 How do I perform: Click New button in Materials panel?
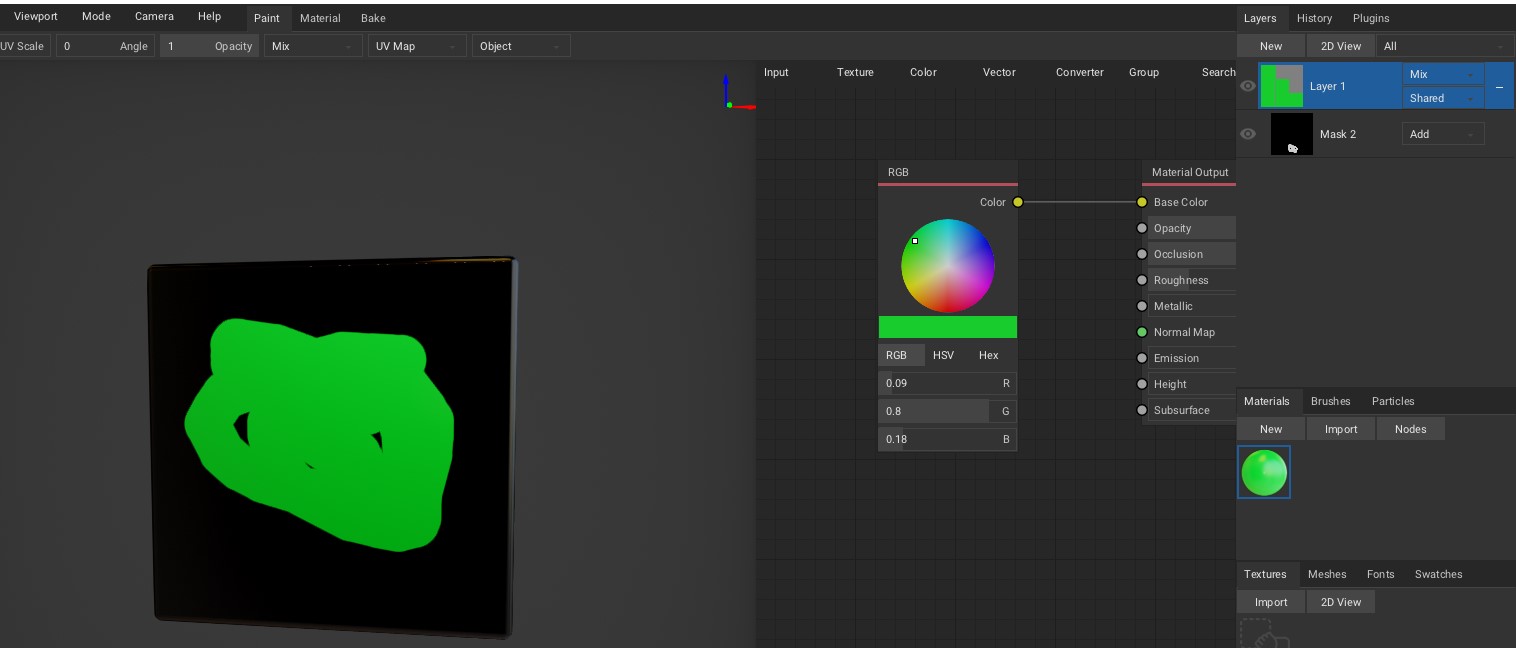point(1271,429)
